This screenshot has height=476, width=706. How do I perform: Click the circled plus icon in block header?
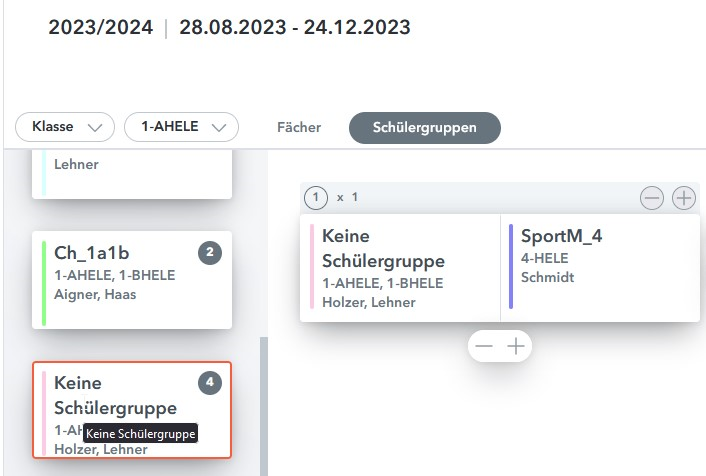click(x=683, y=198)
